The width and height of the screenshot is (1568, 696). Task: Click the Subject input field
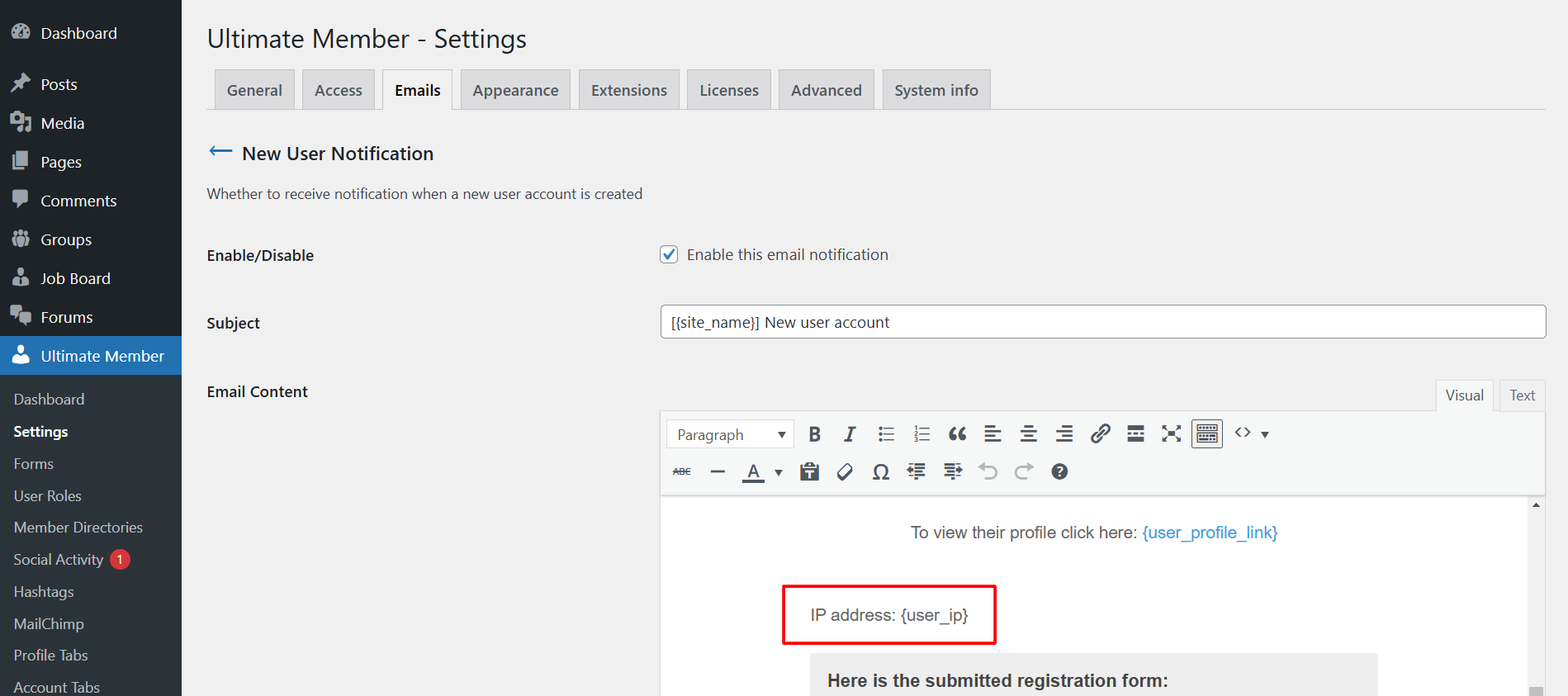point(1103,322)
